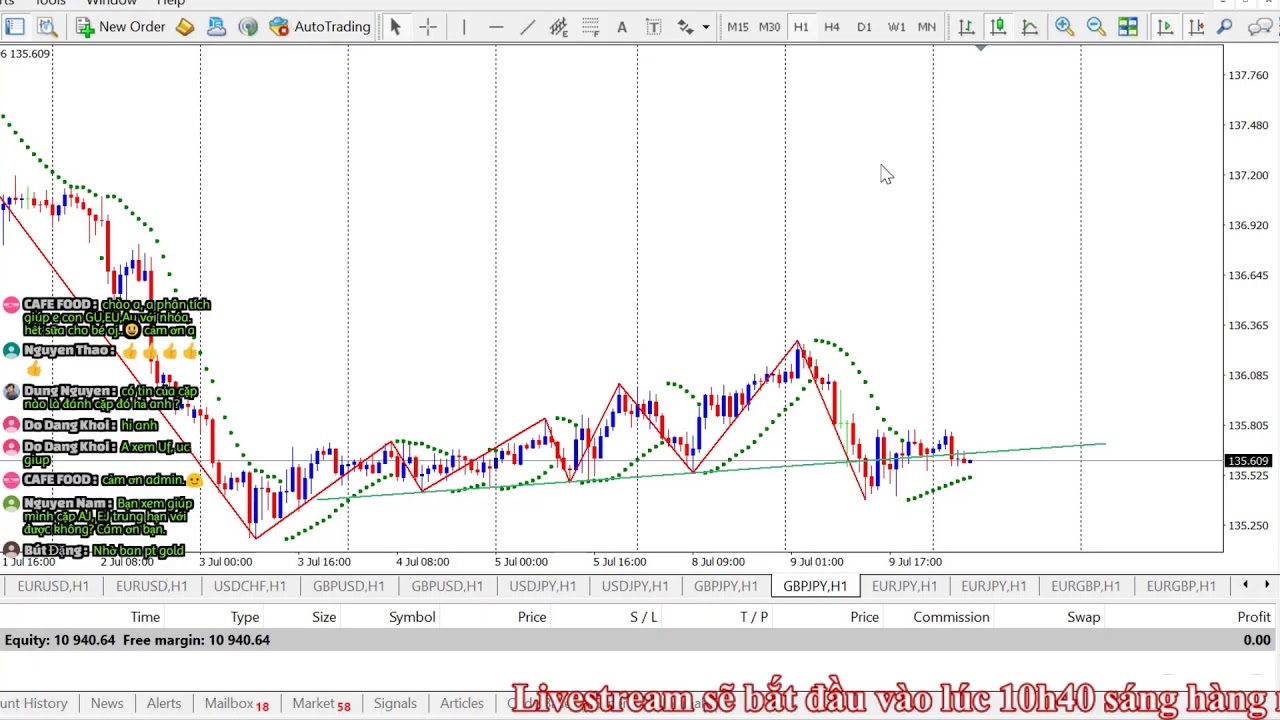Switch to M15 timeframe

pos(738,27)
